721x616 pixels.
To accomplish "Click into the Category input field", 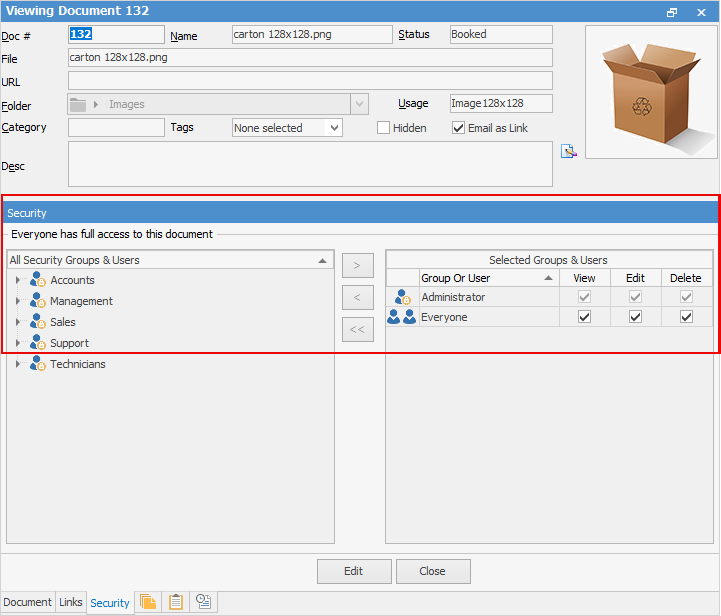I will pos(116,128).
